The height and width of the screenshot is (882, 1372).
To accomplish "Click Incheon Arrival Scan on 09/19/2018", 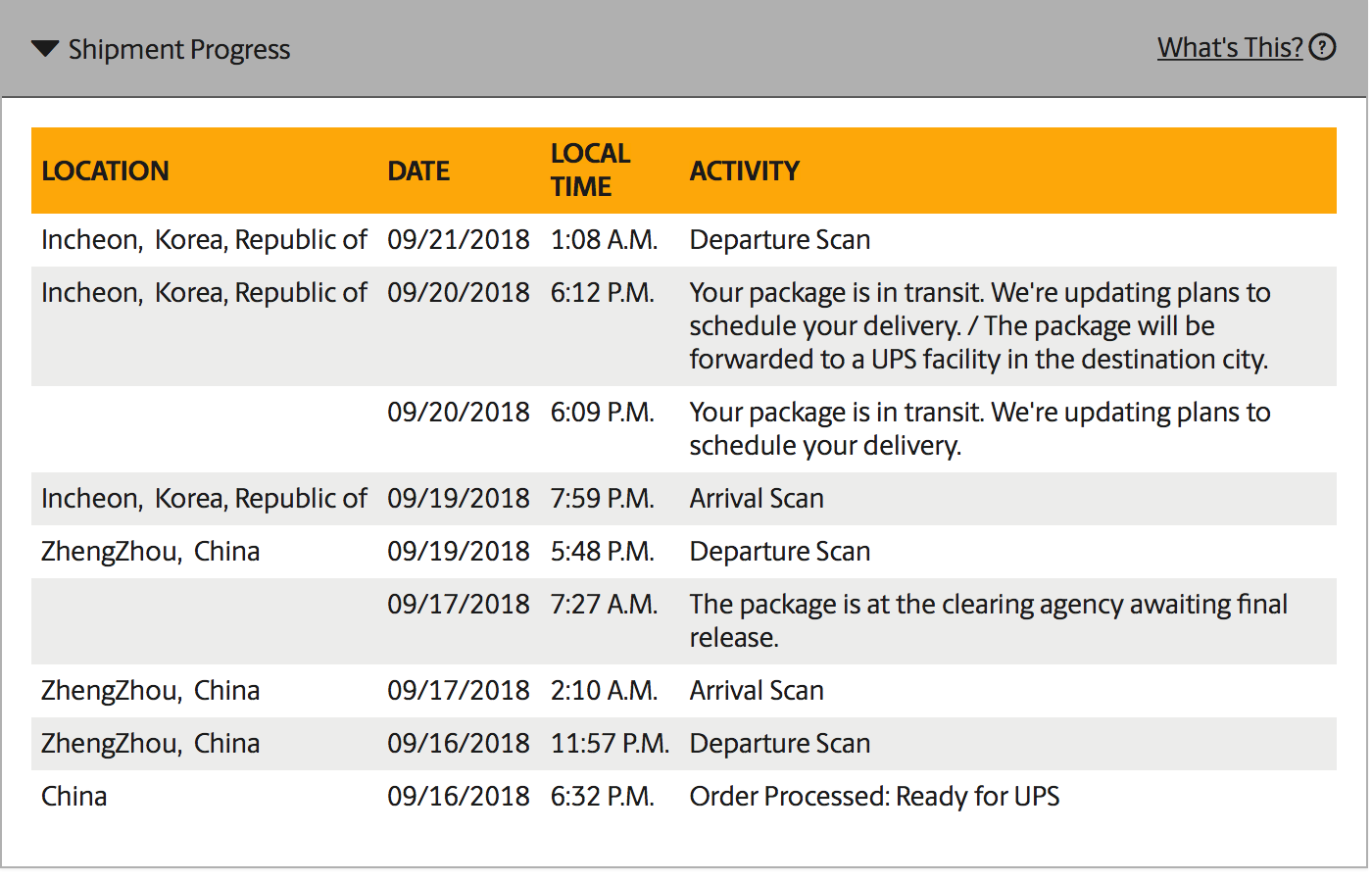I will pos(757,499).
